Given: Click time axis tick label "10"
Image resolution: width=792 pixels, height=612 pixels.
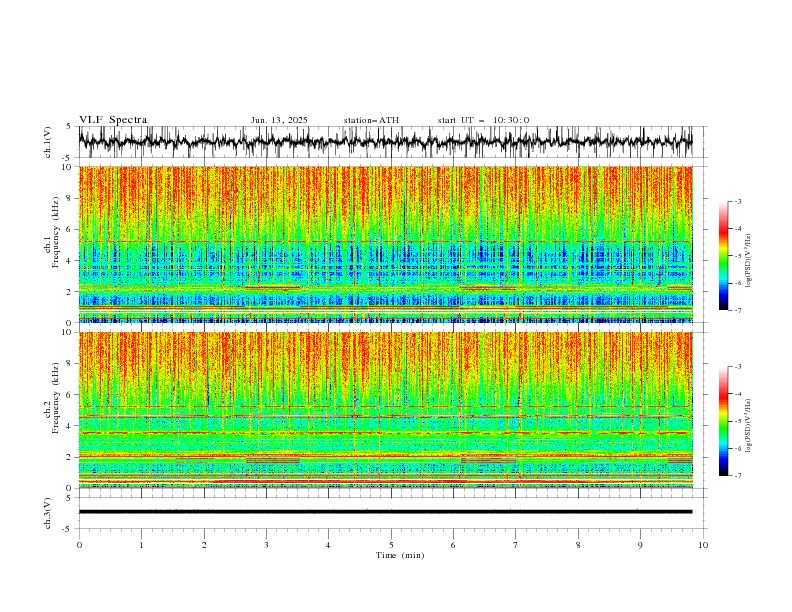Looking at the screenshot, I should tap(703, 545).
